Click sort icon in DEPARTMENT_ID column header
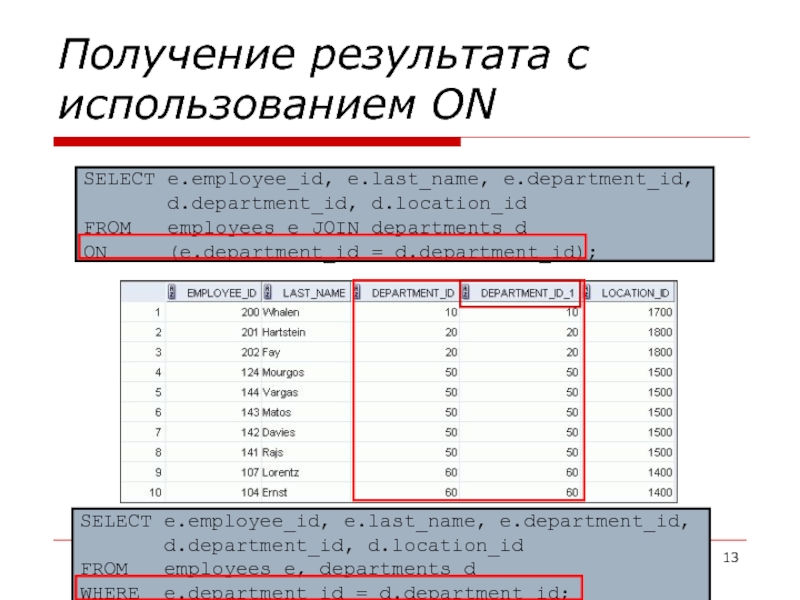Viewport: 800px width, 600px height. pyautogui.click(x=357, y=292)
